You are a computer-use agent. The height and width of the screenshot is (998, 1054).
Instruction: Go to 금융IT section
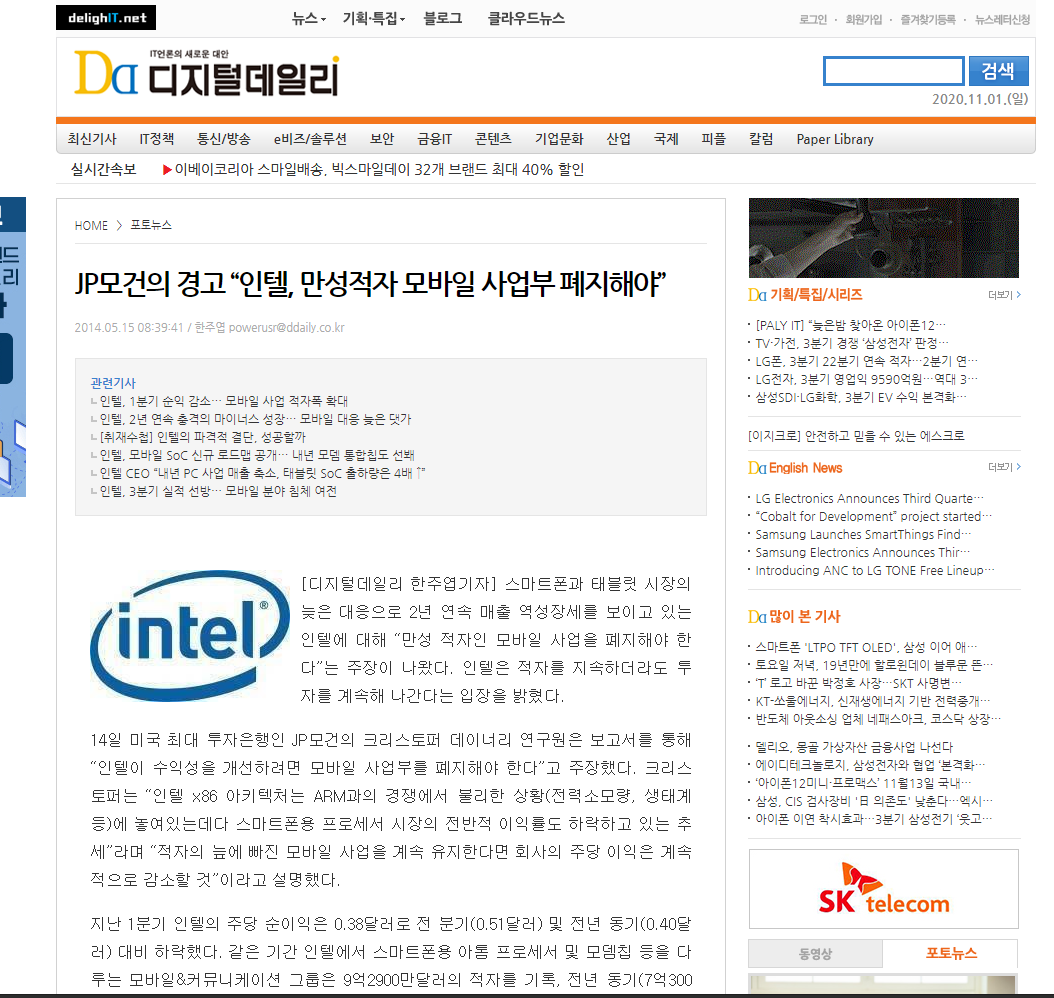(x=434, y=139)
